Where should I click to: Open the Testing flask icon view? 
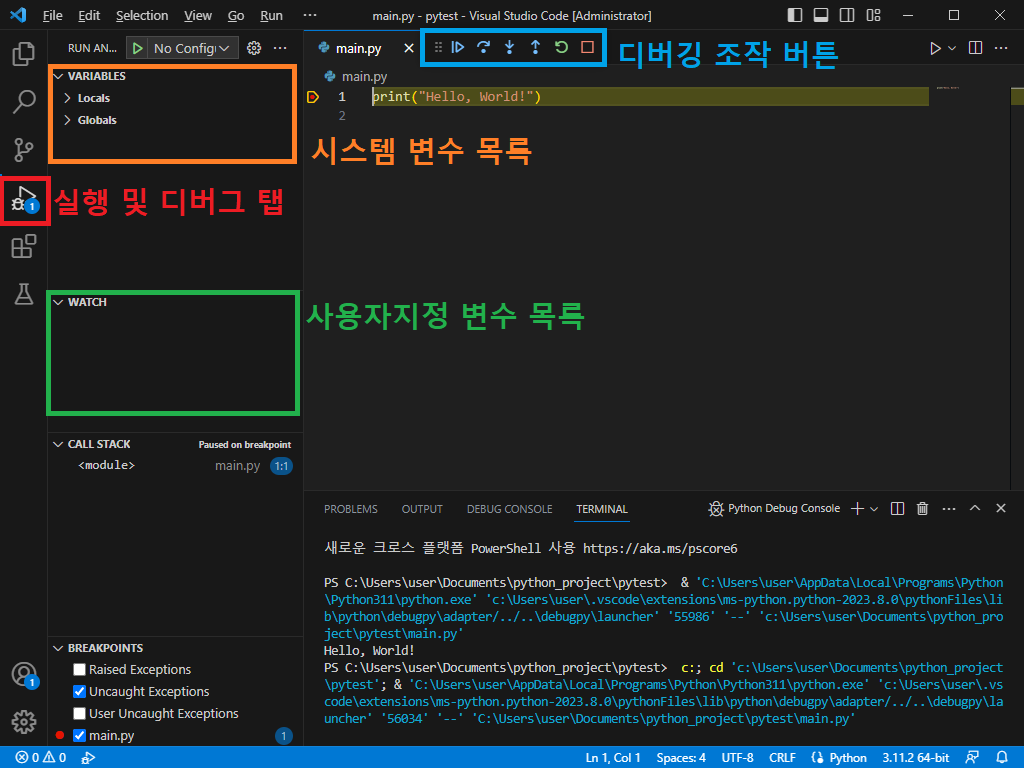click(x=24, y=294)
